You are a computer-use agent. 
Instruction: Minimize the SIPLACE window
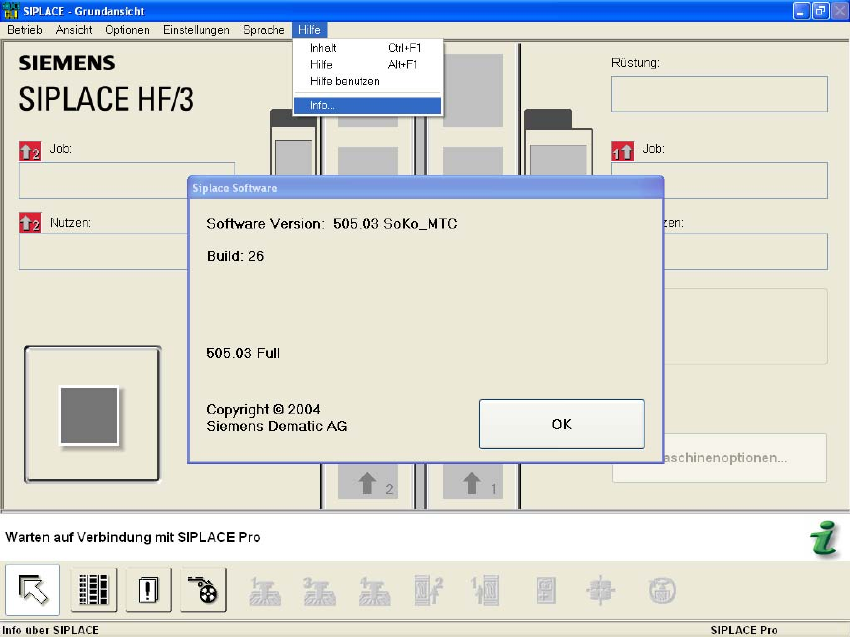pyautogui.click(x=801, y=11)
